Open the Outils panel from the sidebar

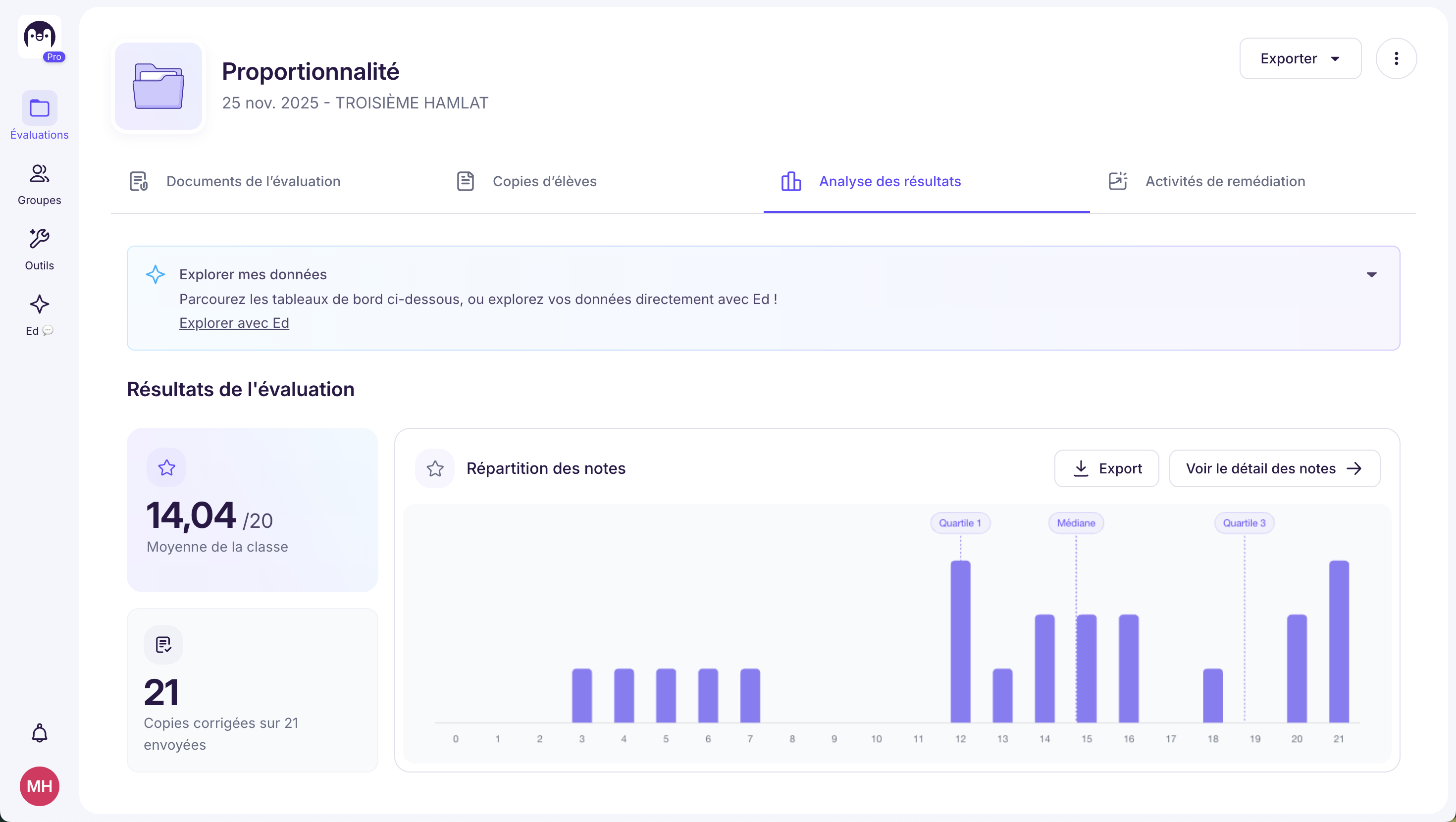[x=39, y=247]
